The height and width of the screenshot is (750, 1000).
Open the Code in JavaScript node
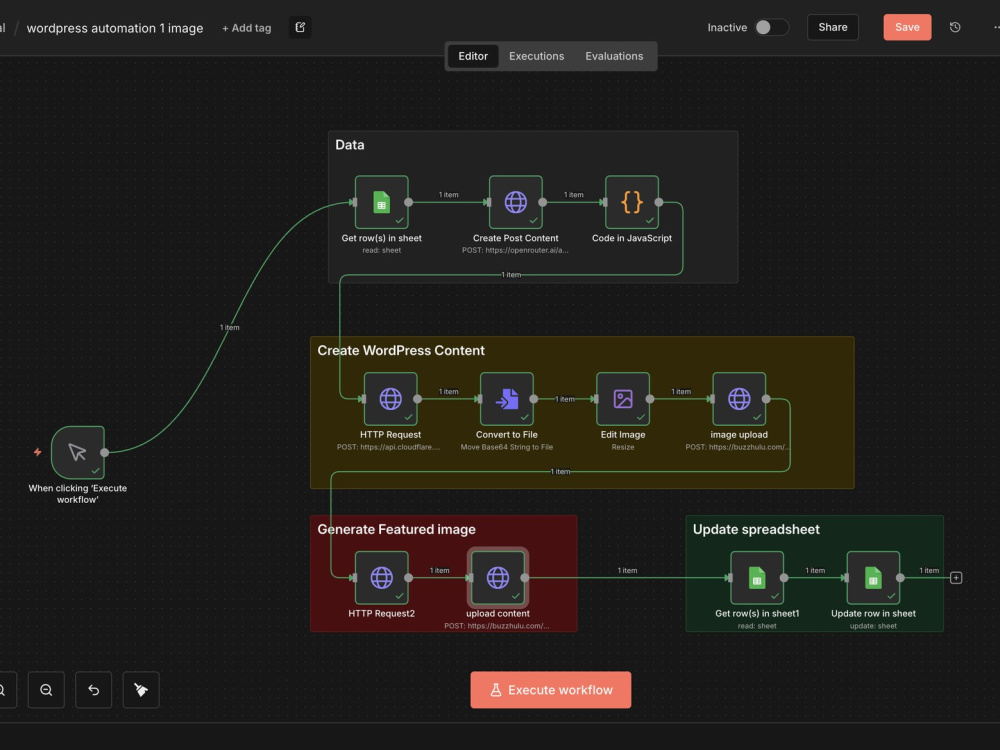(x=631, y=202)
